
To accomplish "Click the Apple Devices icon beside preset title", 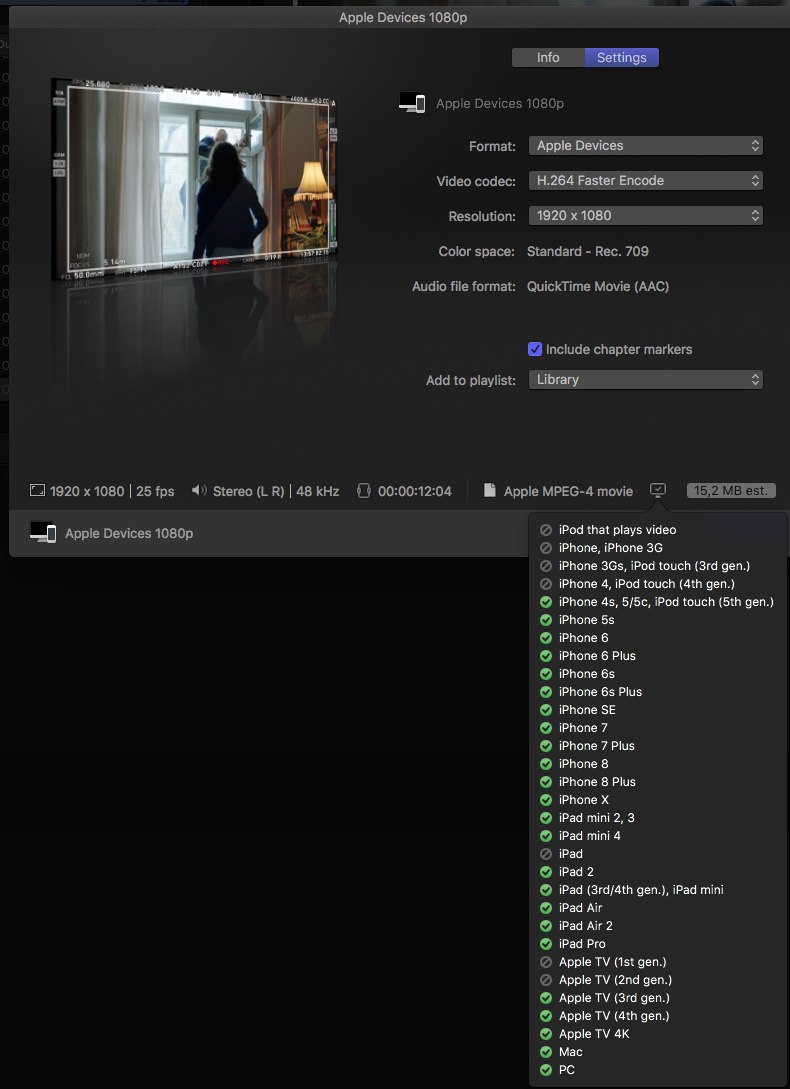I will pyautogui.click(x=412, y=103).
